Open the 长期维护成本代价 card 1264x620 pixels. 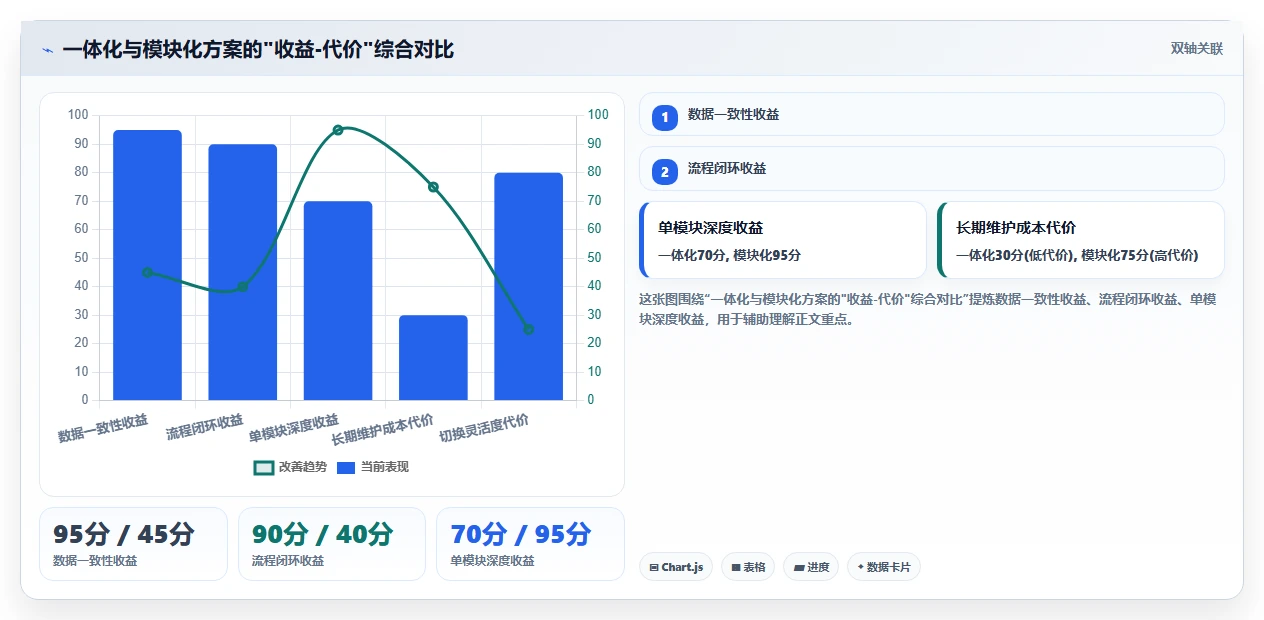pos(1081,240)
